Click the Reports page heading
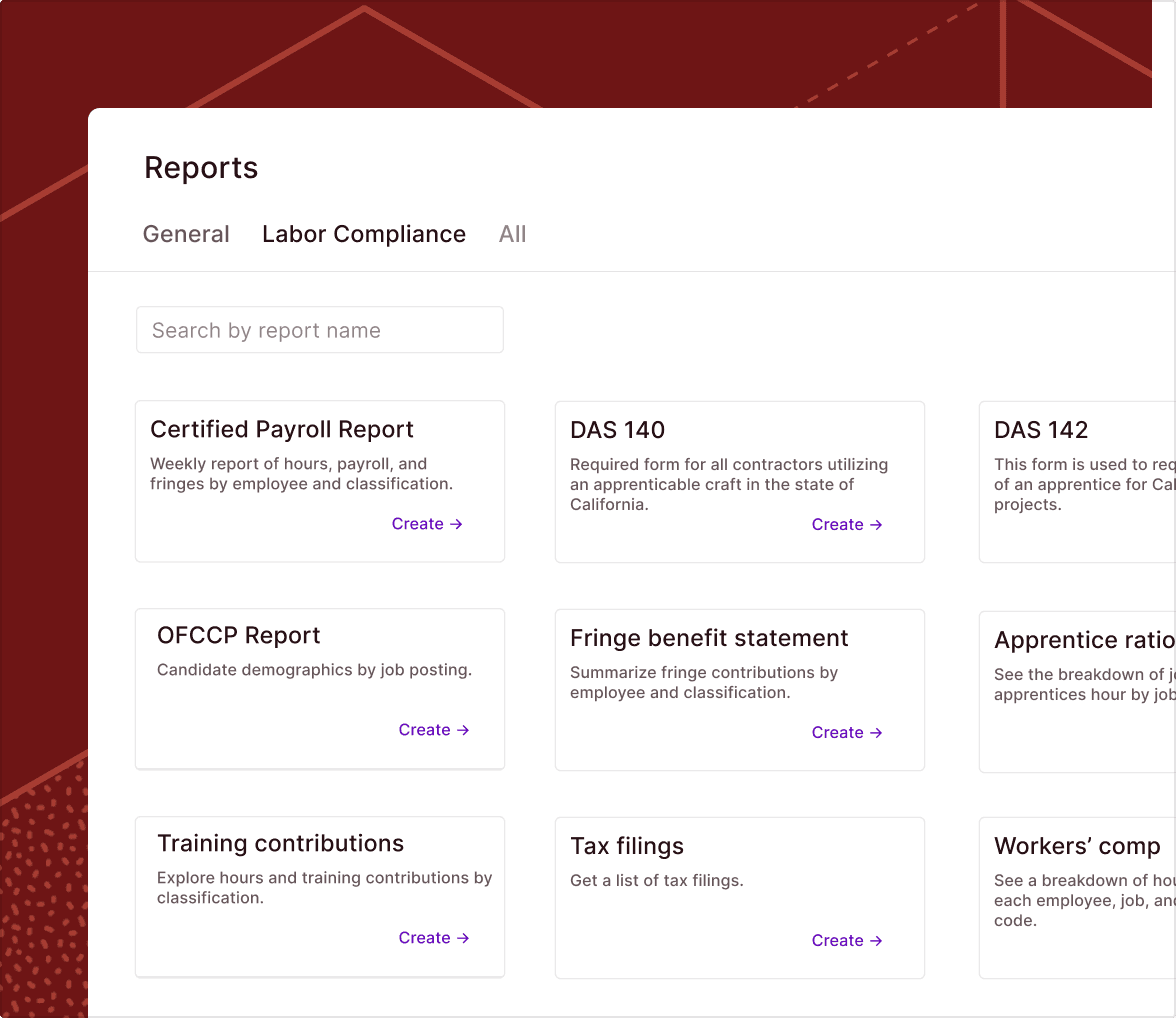The image size is (1176, 1018). coord(201,167)
